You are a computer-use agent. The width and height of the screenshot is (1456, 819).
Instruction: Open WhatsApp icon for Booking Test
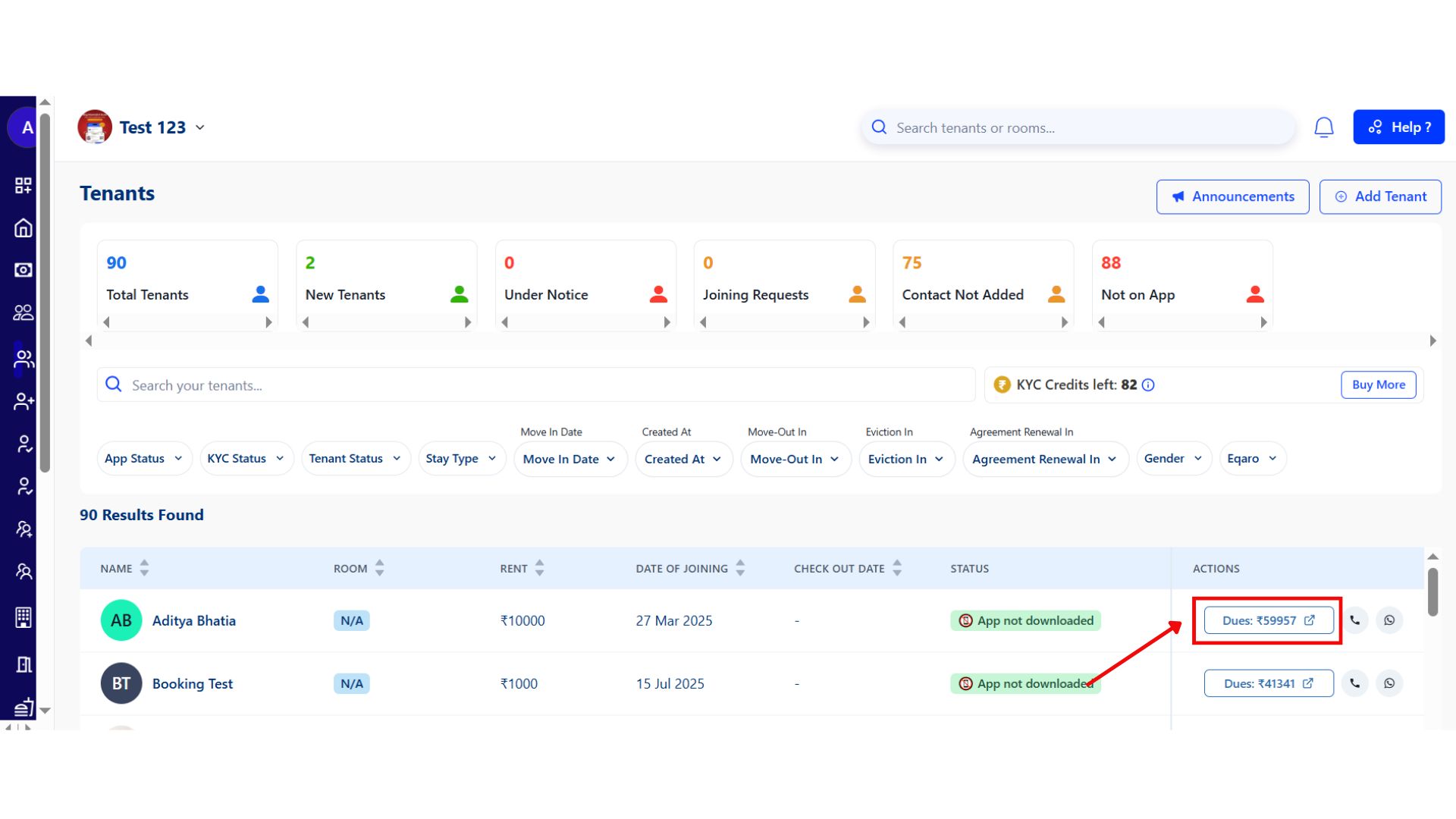(1389, 683)
